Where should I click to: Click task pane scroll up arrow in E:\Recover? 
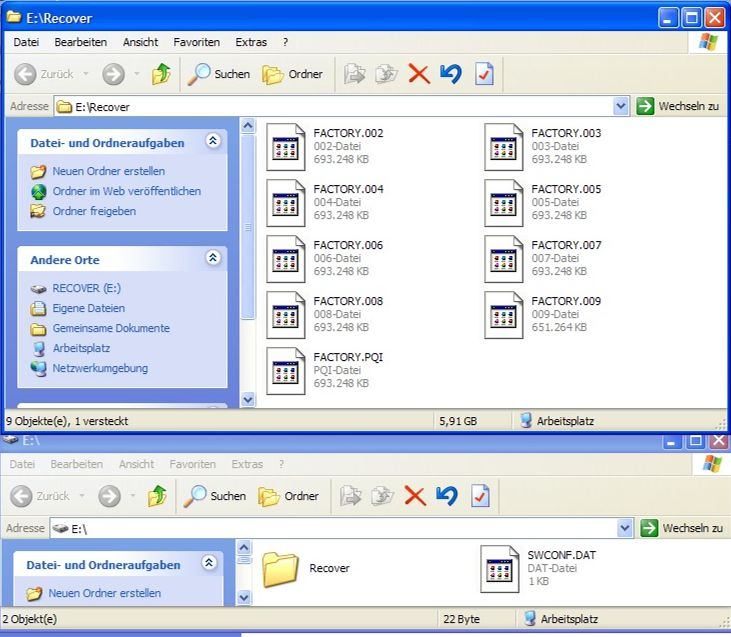(248, 126)
